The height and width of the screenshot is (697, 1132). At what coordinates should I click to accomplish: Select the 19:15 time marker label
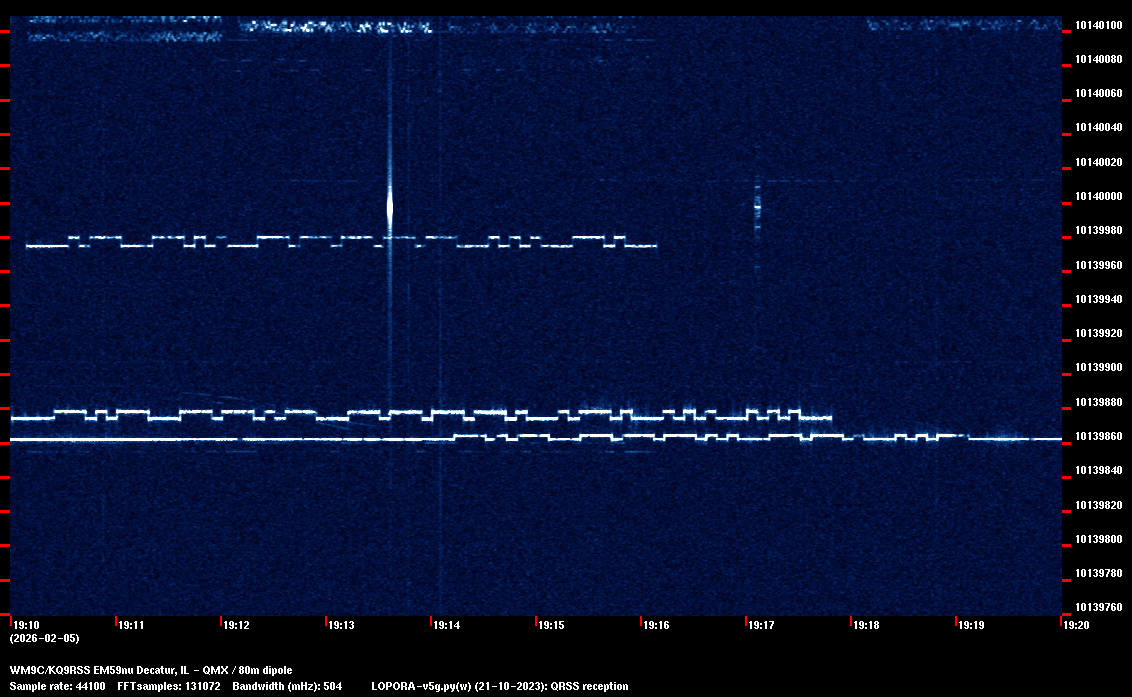point(551,626)
